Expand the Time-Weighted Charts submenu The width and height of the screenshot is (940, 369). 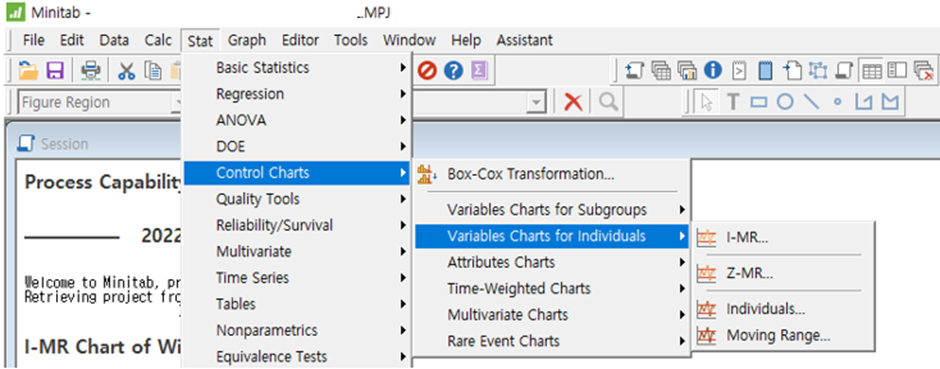tap(552, 289)
